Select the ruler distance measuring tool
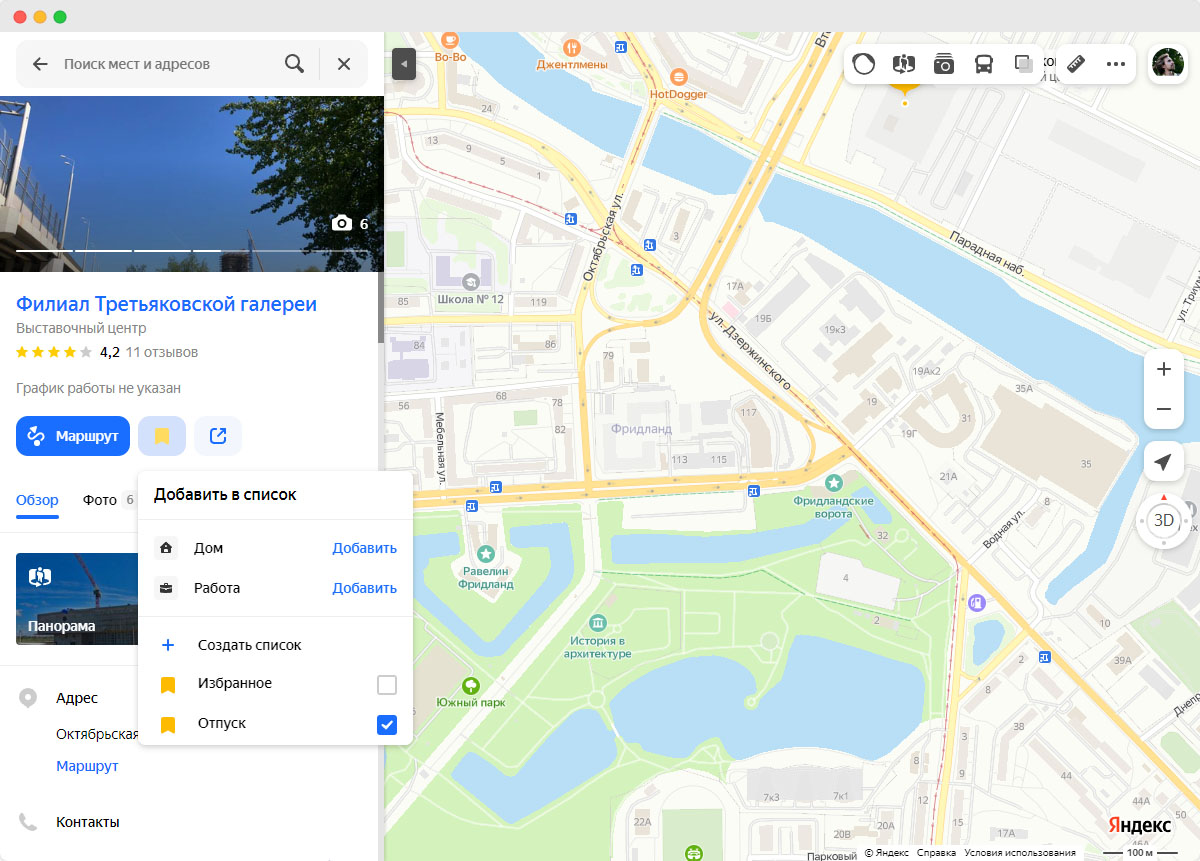1200x861 pixels. click(x=1076, y=64)
